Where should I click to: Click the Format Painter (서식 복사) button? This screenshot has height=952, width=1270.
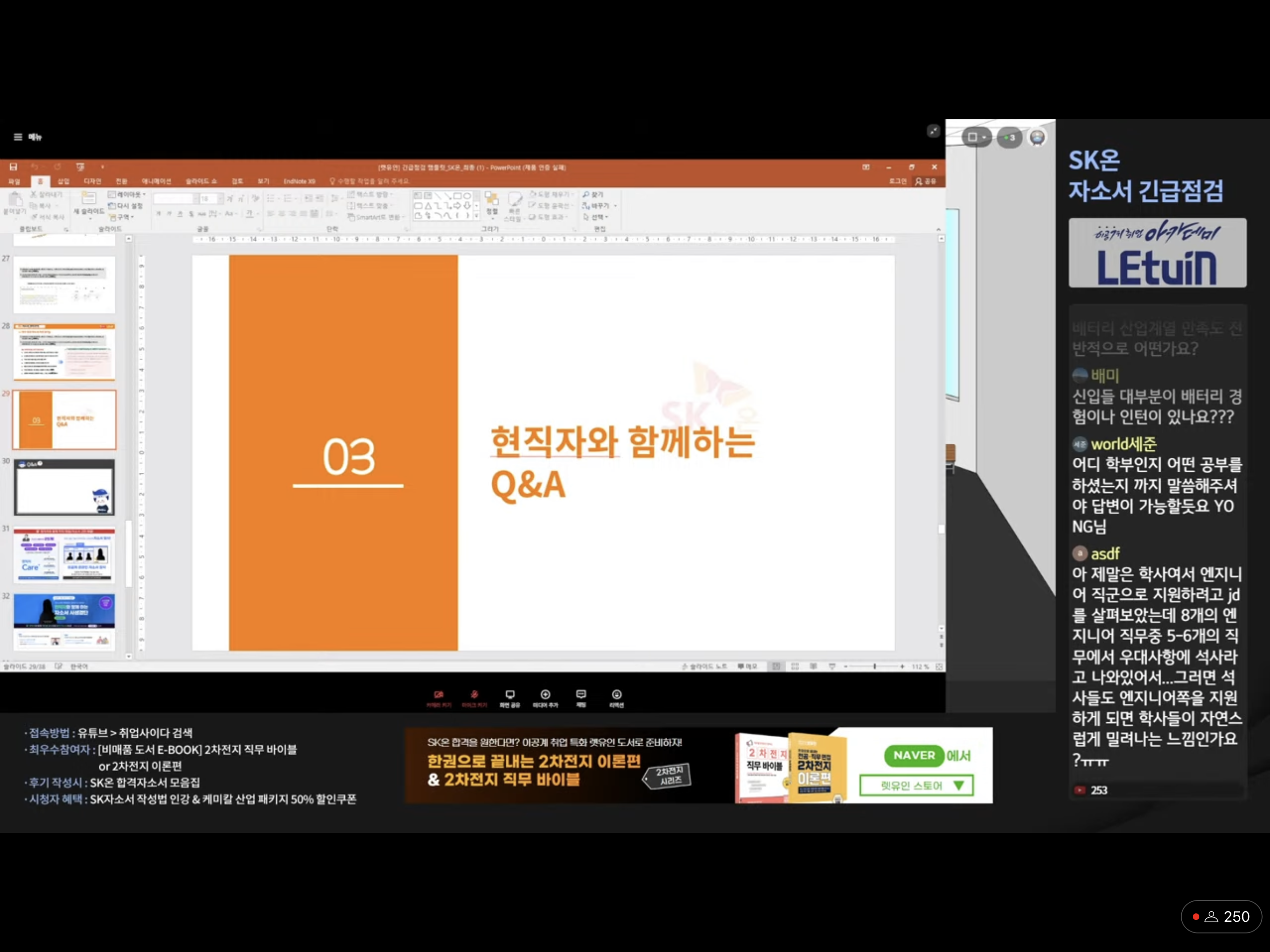(48, 217)
